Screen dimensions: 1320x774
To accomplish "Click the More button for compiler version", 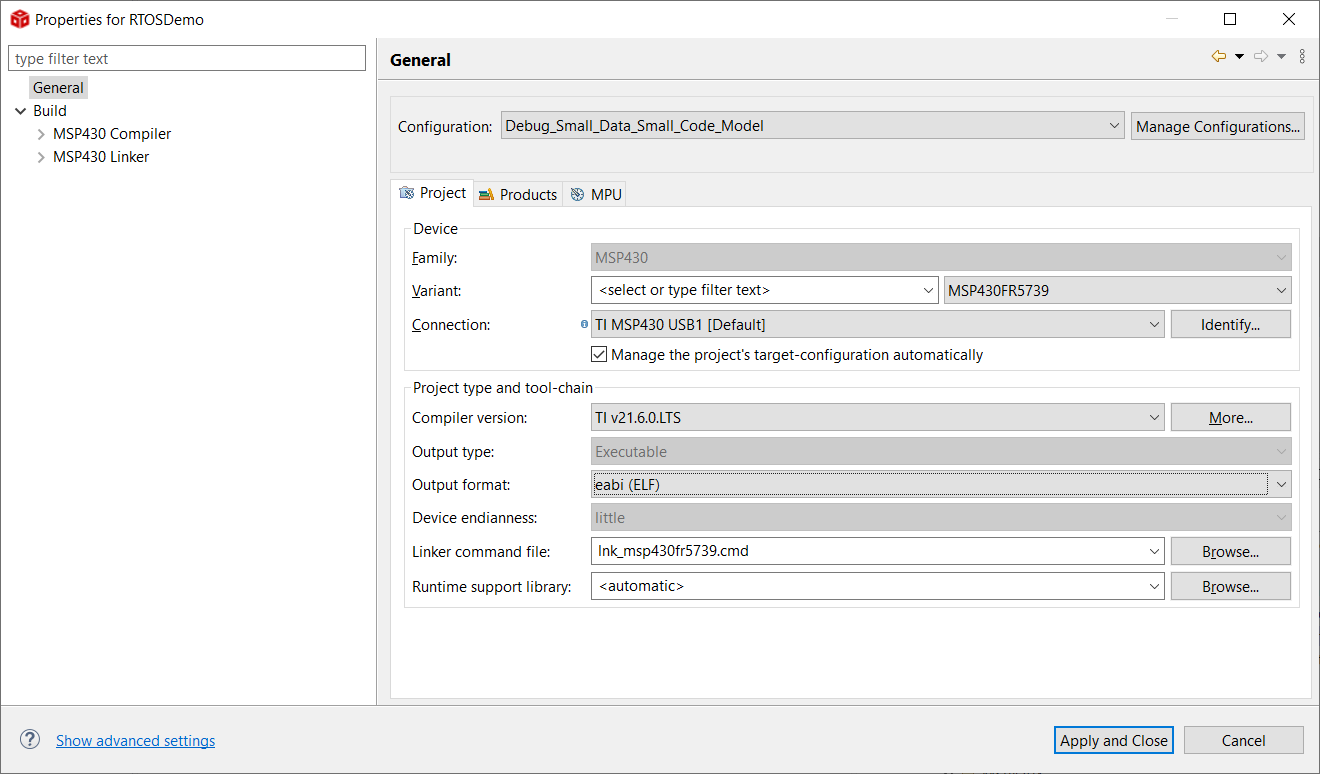I will click(1230, 418).
